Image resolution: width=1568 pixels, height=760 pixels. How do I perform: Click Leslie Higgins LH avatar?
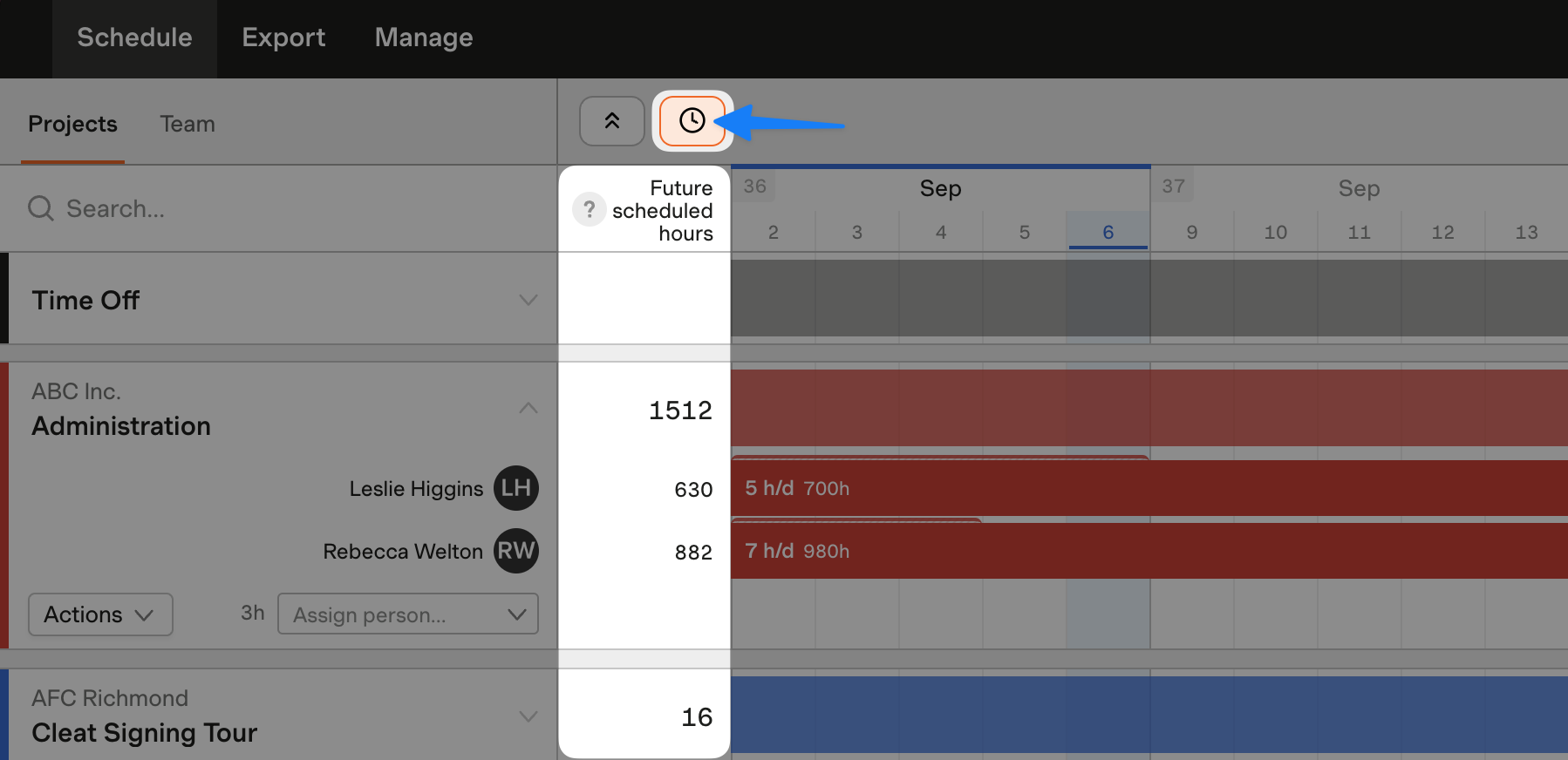click(516, 488)
